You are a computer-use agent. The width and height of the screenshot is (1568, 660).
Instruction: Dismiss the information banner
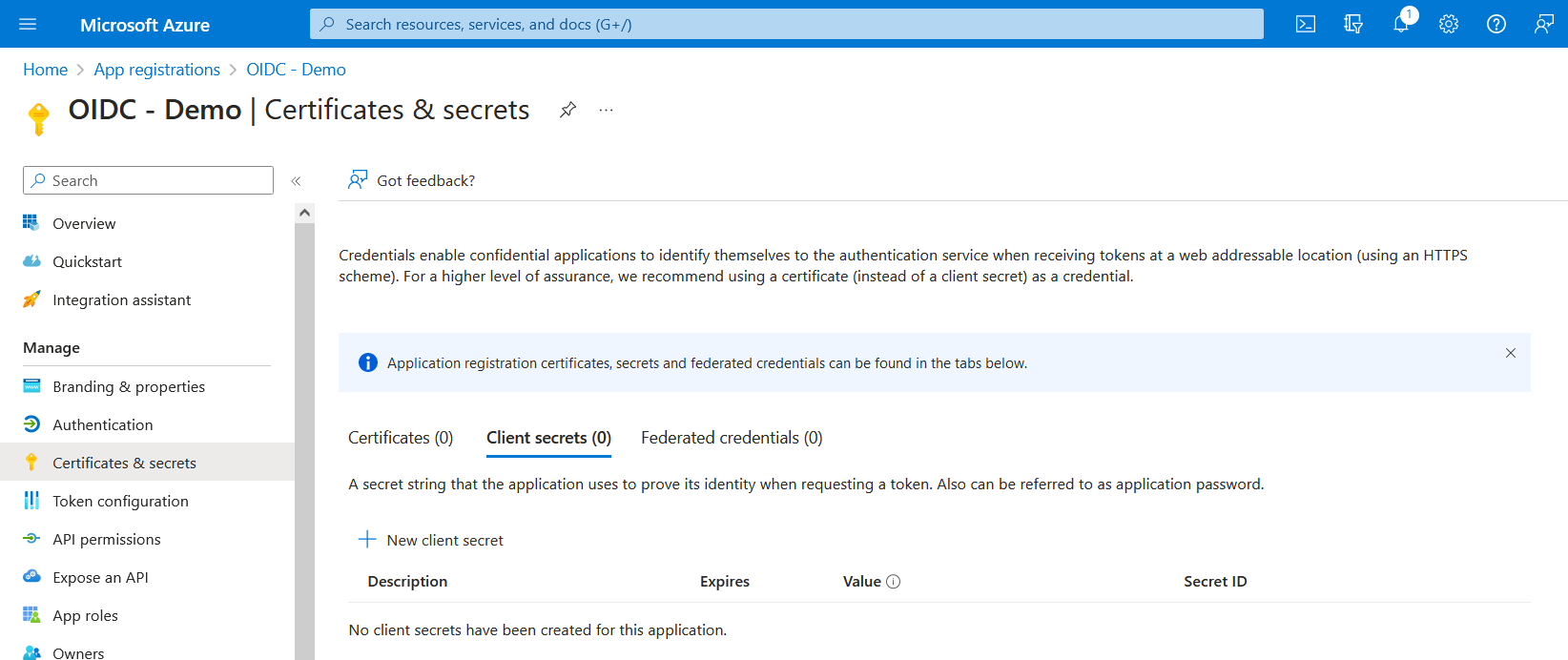1511,353
